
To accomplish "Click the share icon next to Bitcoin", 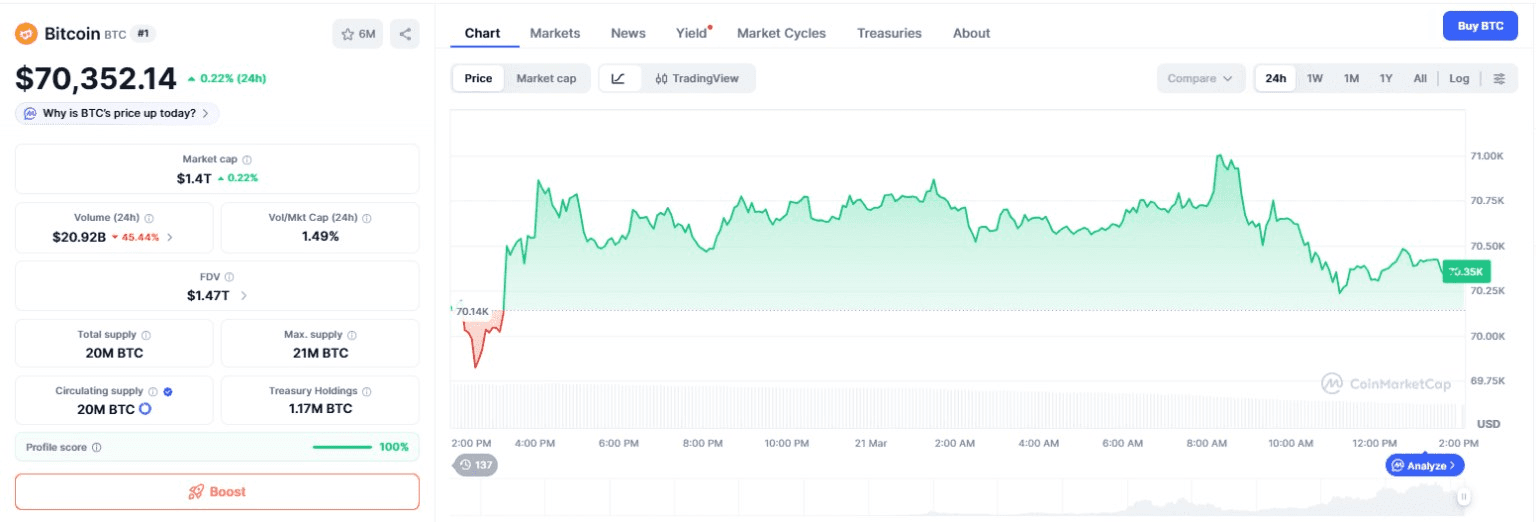I will click(x=405, y=34).
